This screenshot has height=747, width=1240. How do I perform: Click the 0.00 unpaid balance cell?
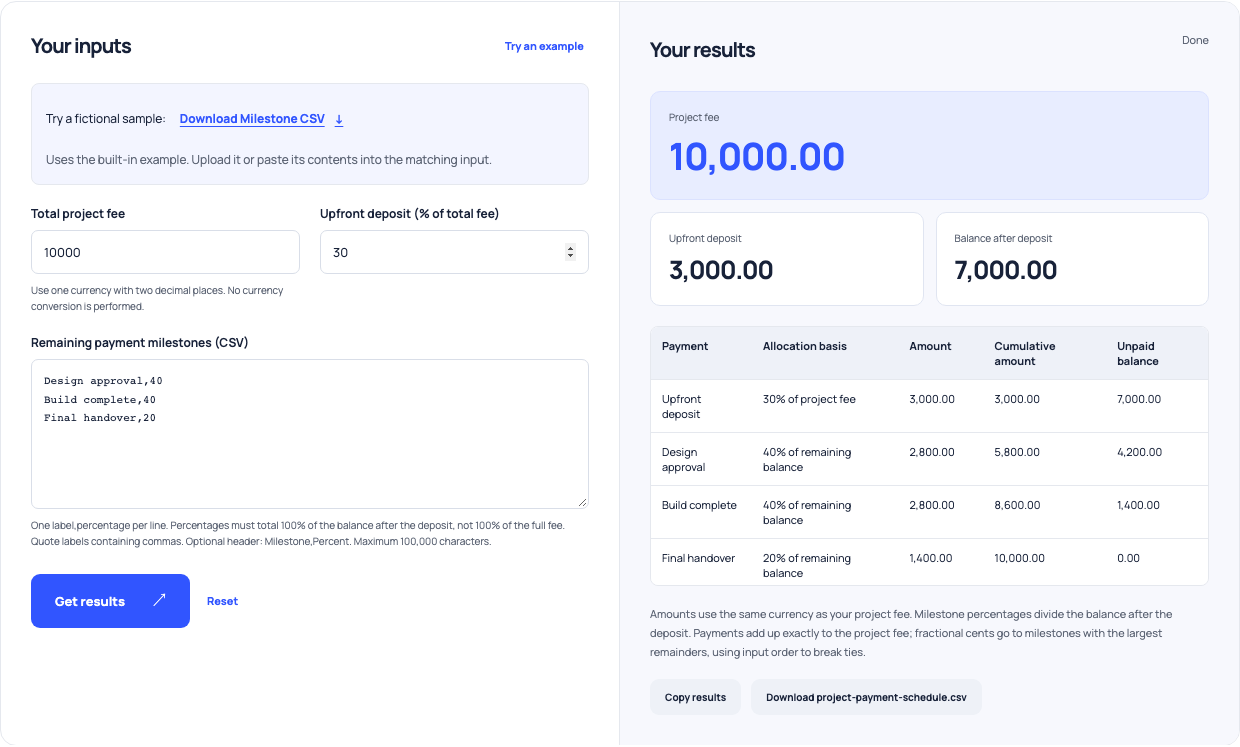(x=1128, y=558)
